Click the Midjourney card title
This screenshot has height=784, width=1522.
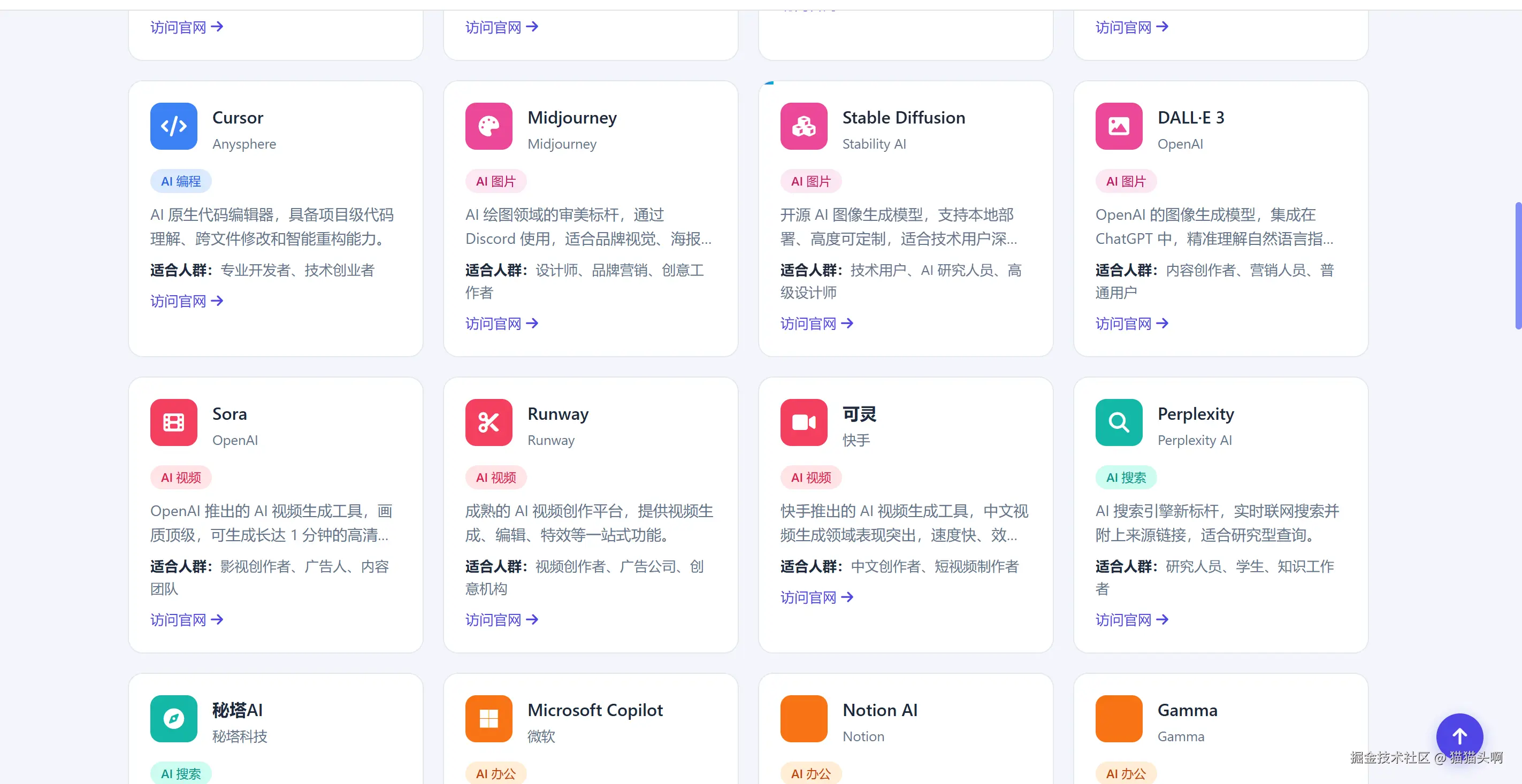tap(572, 118)
